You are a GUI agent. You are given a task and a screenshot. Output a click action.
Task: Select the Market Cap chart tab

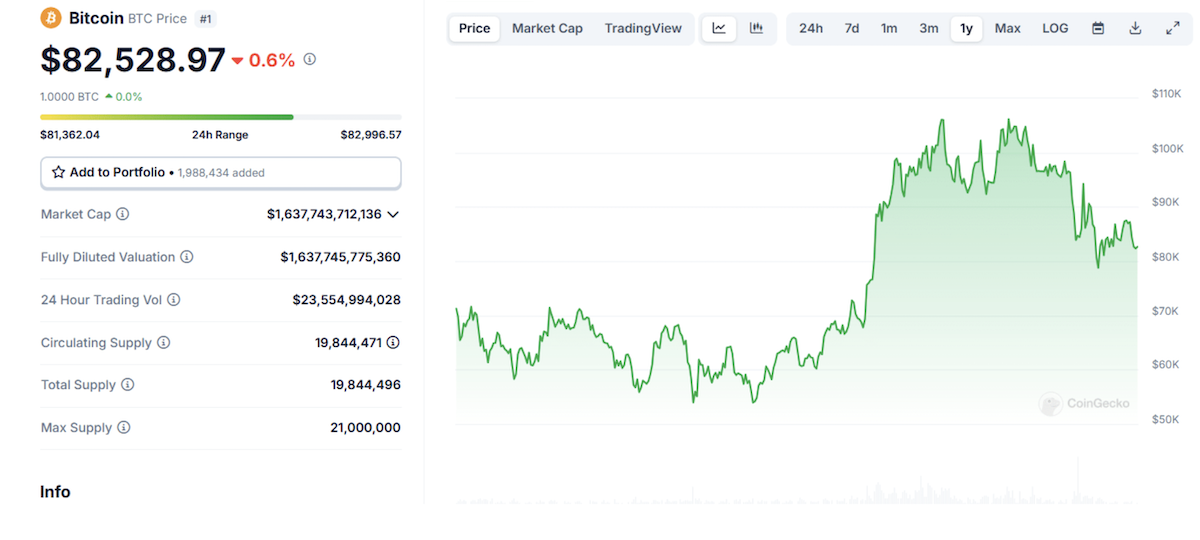(x=547, y=28)
